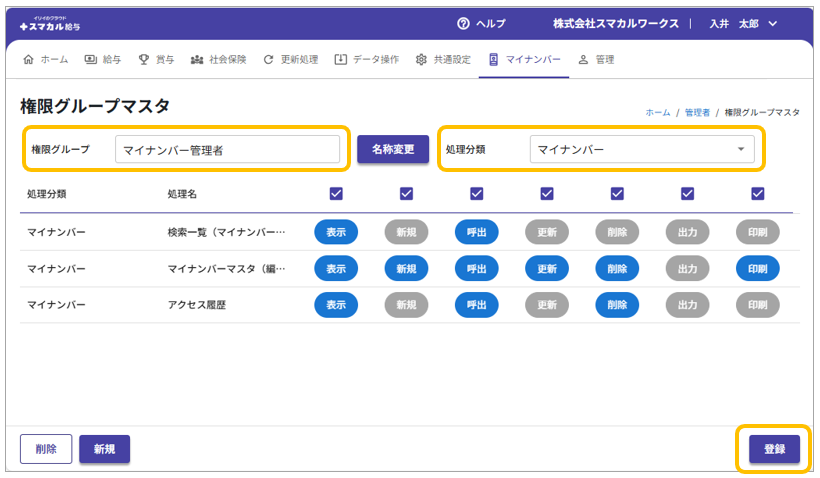Open the 管理 person tab
Screen dimensions: 820x478
(x=596, y=59)
